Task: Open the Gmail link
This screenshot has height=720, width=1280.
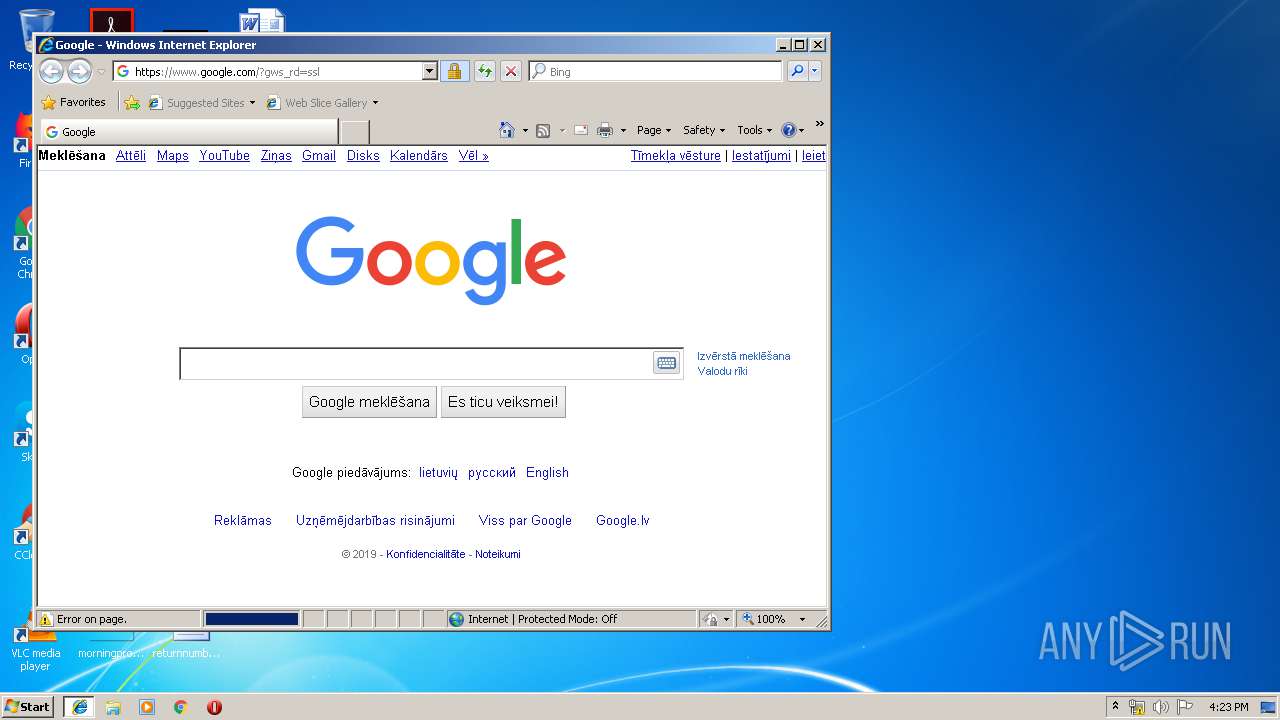Action: coord(319,156)
